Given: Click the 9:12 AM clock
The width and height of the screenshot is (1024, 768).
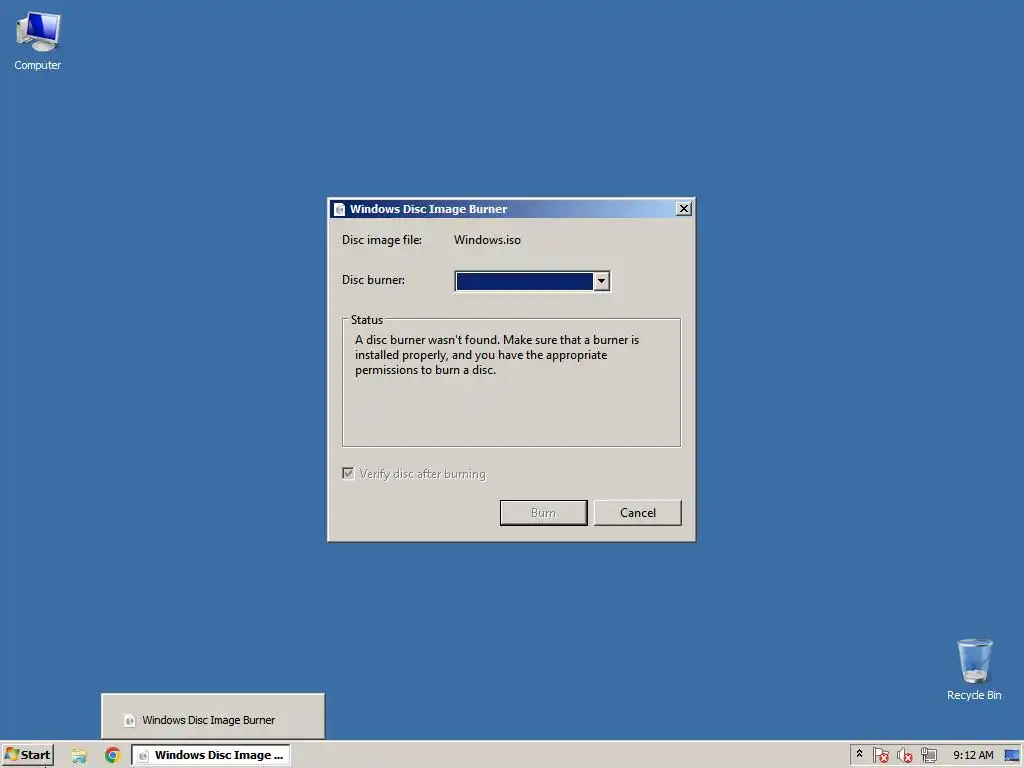Looking at the screenshot, I should [973, 755].
